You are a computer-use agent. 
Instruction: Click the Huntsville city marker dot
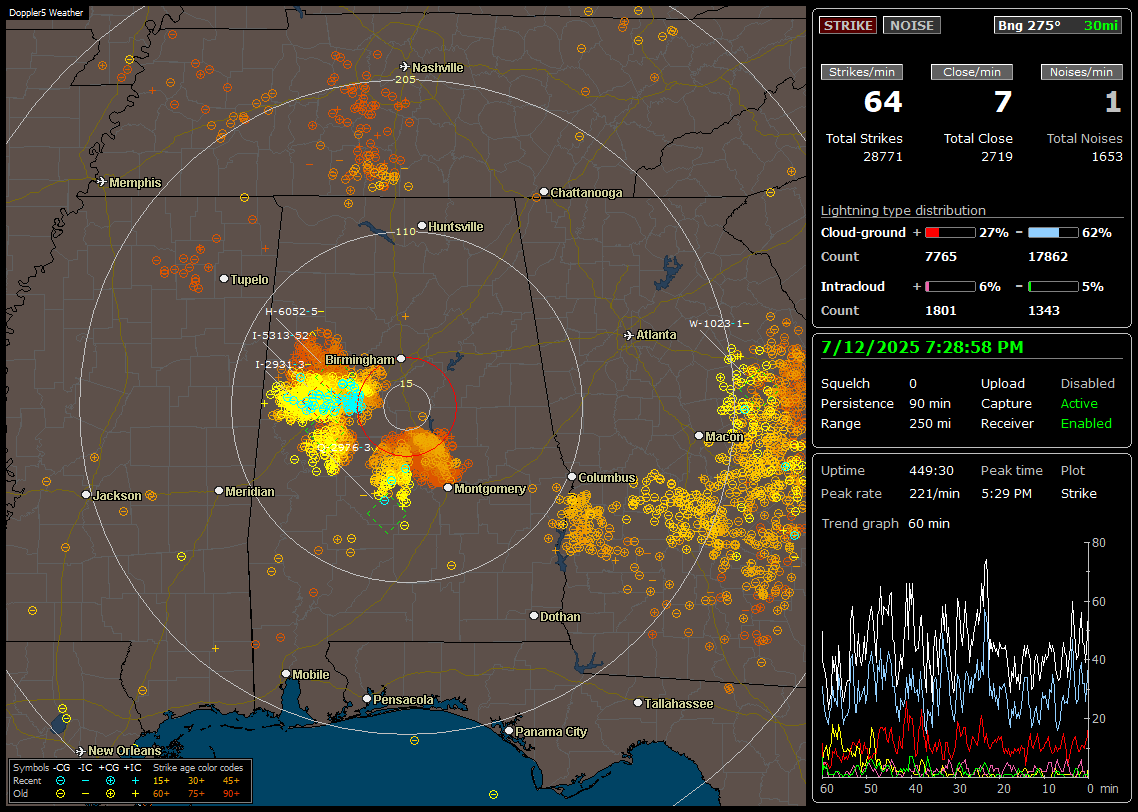pos(422,226)
